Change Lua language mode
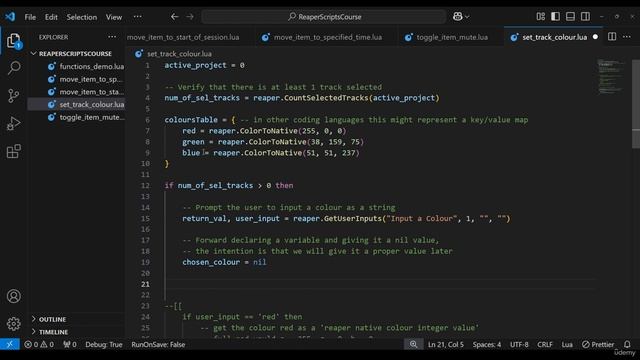This screenshot has width=640, height=360. (x=567, y=344)
